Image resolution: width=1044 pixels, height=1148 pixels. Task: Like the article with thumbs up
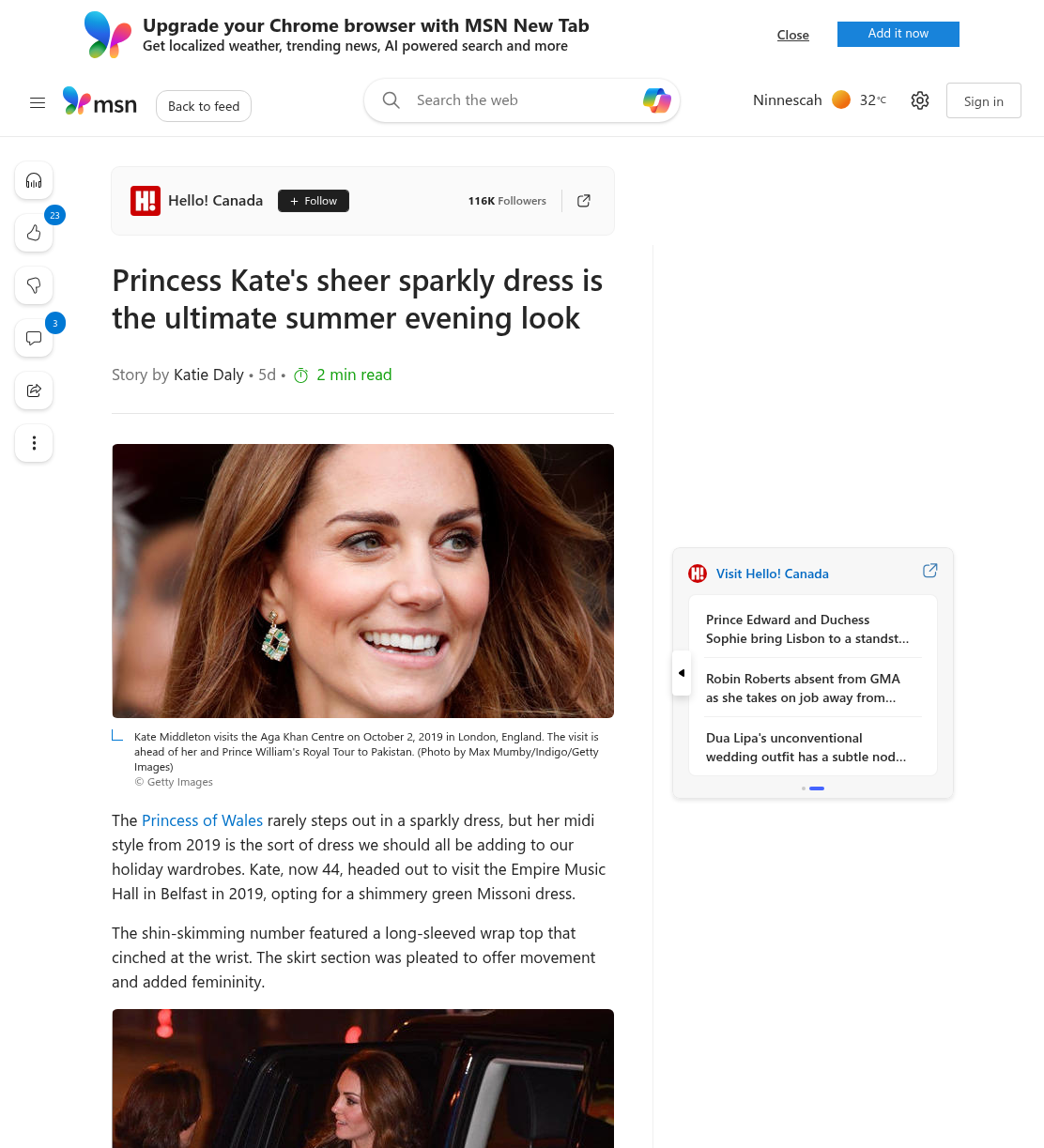point(34,233)
